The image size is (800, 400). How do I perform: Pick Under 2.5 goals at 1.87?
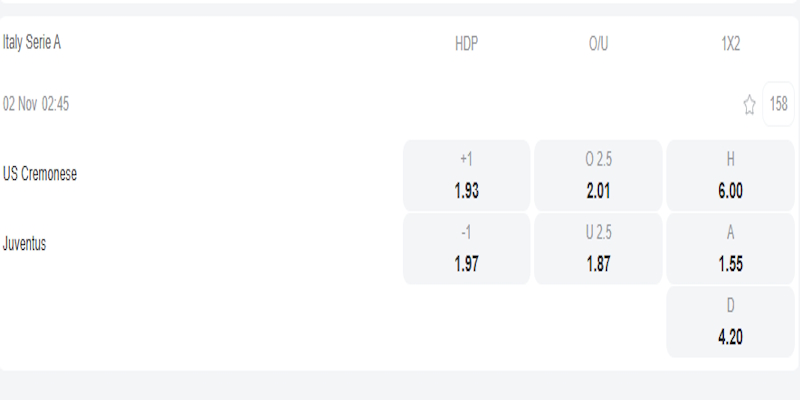(x=598, y=248)
